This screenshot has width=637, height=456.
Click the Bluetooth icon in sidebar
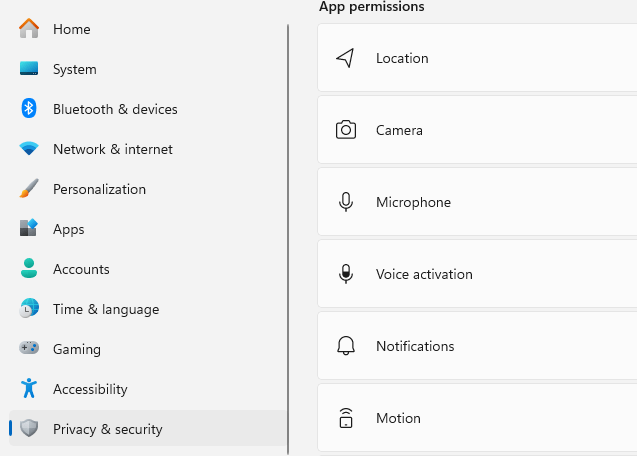click(x=29, y=109)
